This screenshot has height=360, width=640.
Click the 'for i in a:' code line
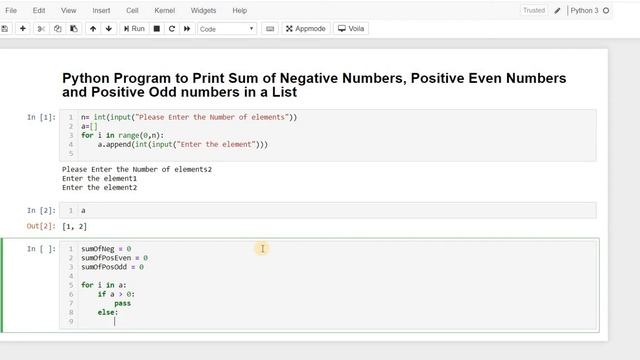pyautogui.click(x=104, y=285)
